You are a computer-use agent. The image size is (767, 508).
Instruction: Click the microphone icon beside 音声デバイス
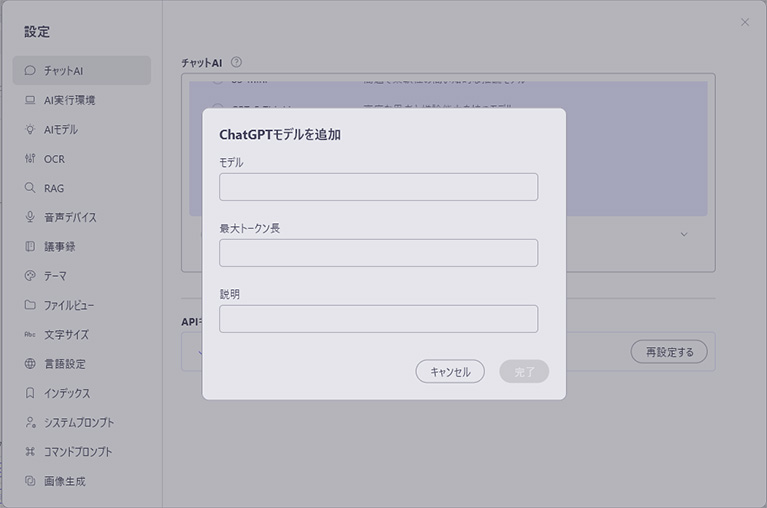tap(30, 217)
